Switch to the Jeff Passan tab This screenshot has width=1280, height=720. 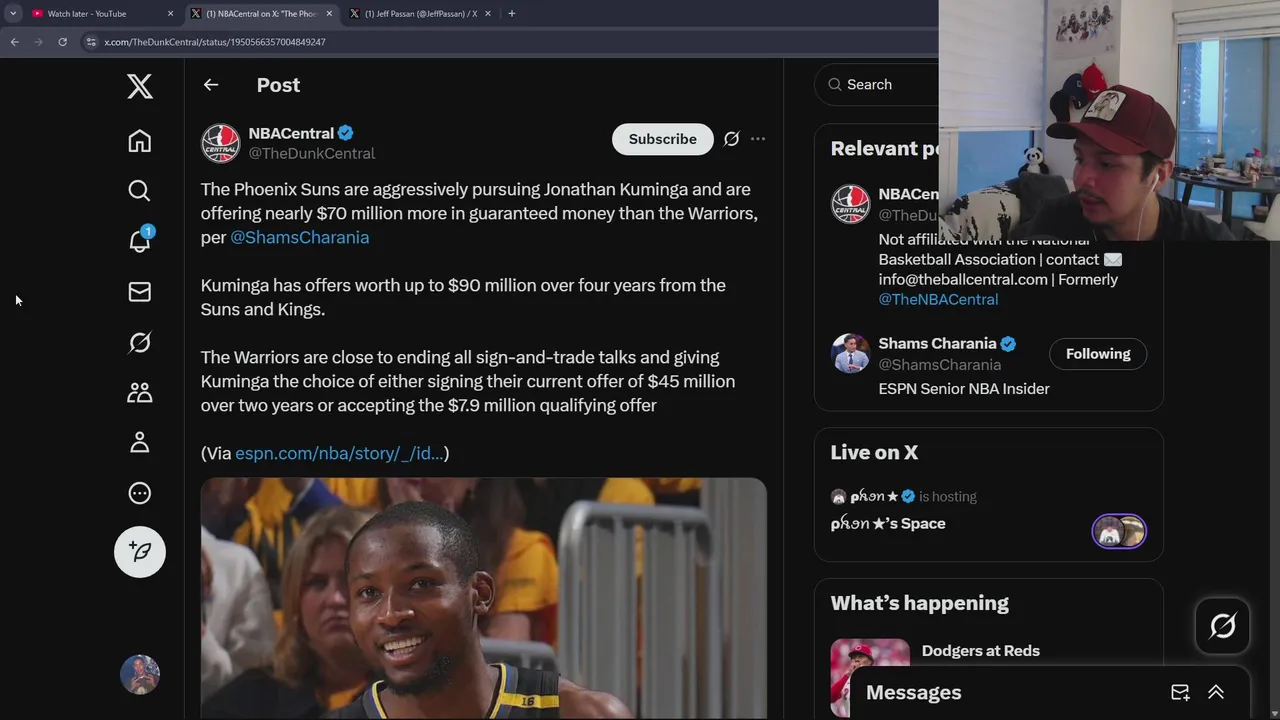(x=420, y=14)
